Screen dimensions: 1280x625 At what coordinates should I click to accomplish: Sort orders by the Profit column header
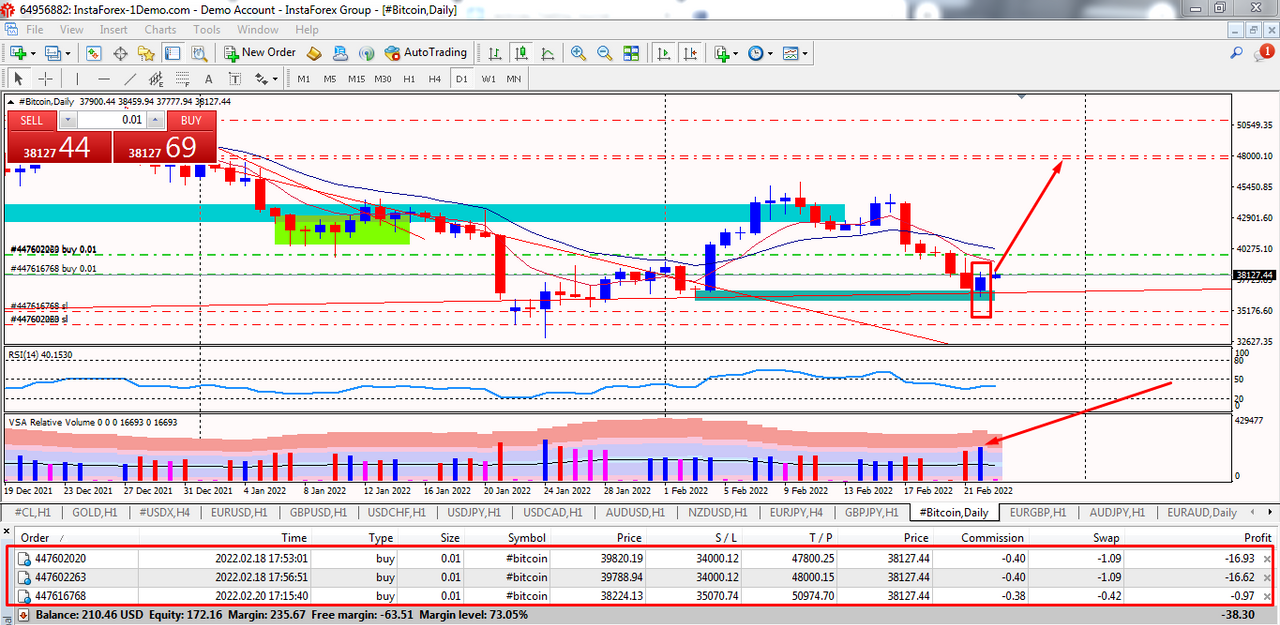(1258, 538)
